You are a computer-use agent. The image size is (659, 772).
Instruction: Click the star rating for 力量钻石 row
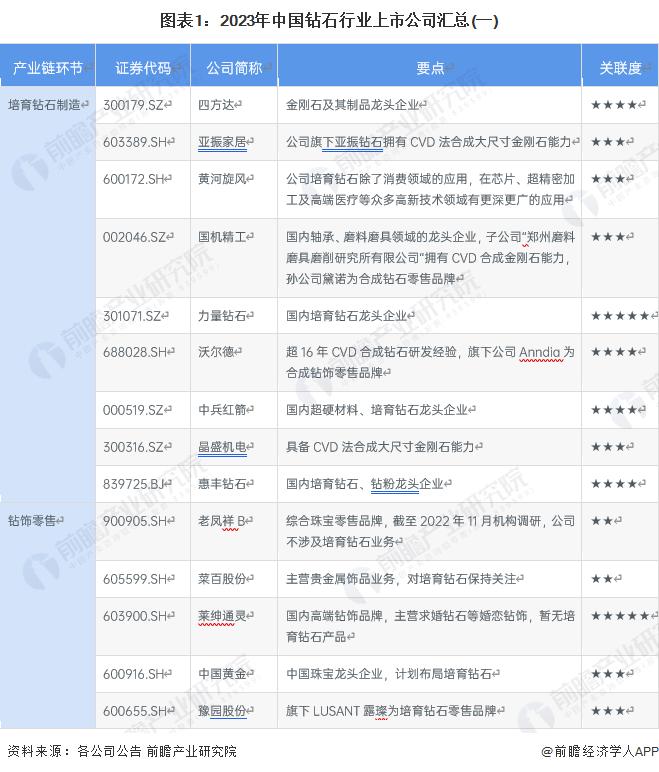(x=620, y=316)
